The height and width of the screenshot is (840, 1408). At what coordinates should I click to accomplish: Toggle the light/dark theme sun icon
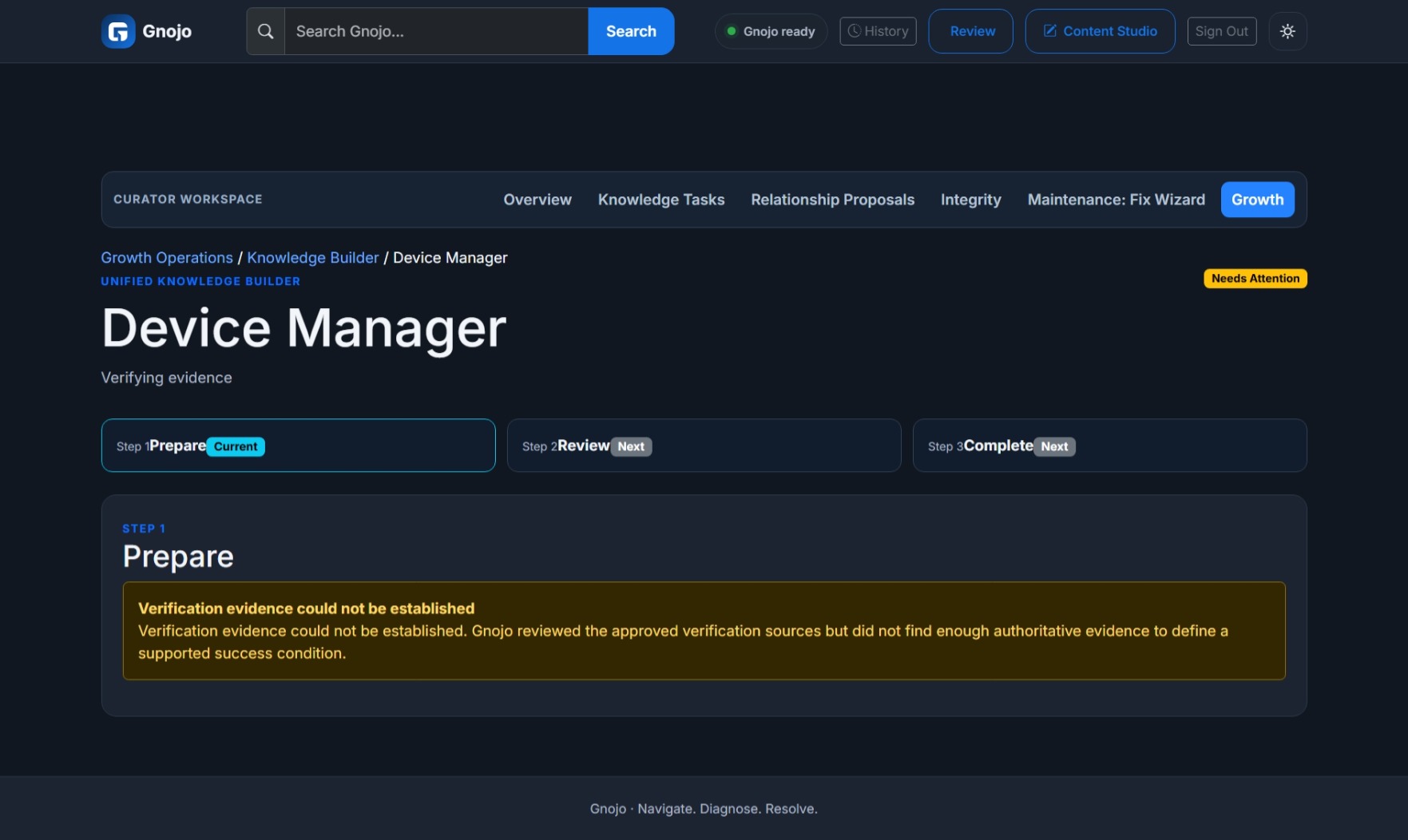coord(1287,31)
